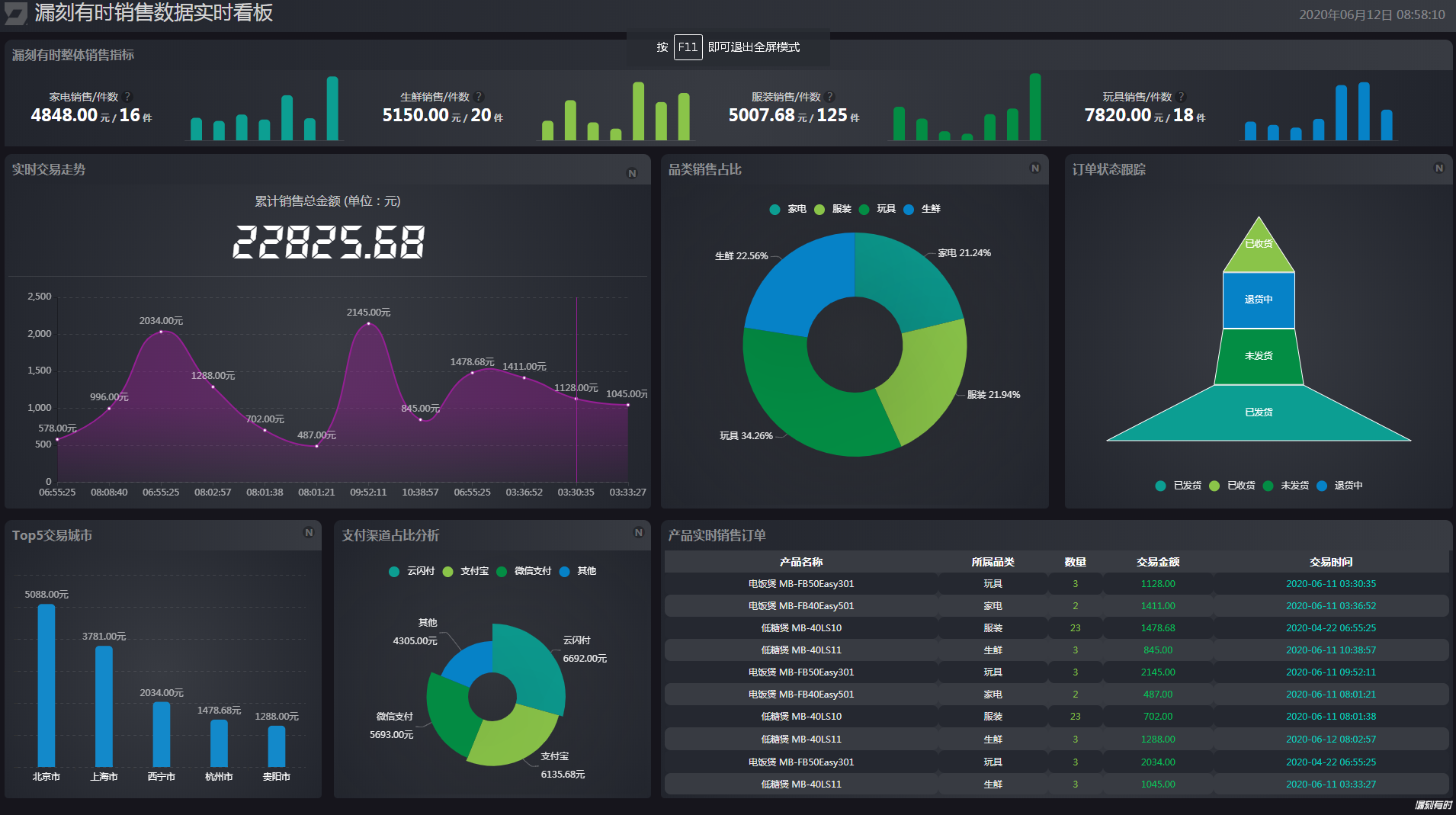Viewport: 1456px width, 815px height.
Task: Click the N icon on 订单状态跟踪 panel
Action: click(x=1439, y=168)
